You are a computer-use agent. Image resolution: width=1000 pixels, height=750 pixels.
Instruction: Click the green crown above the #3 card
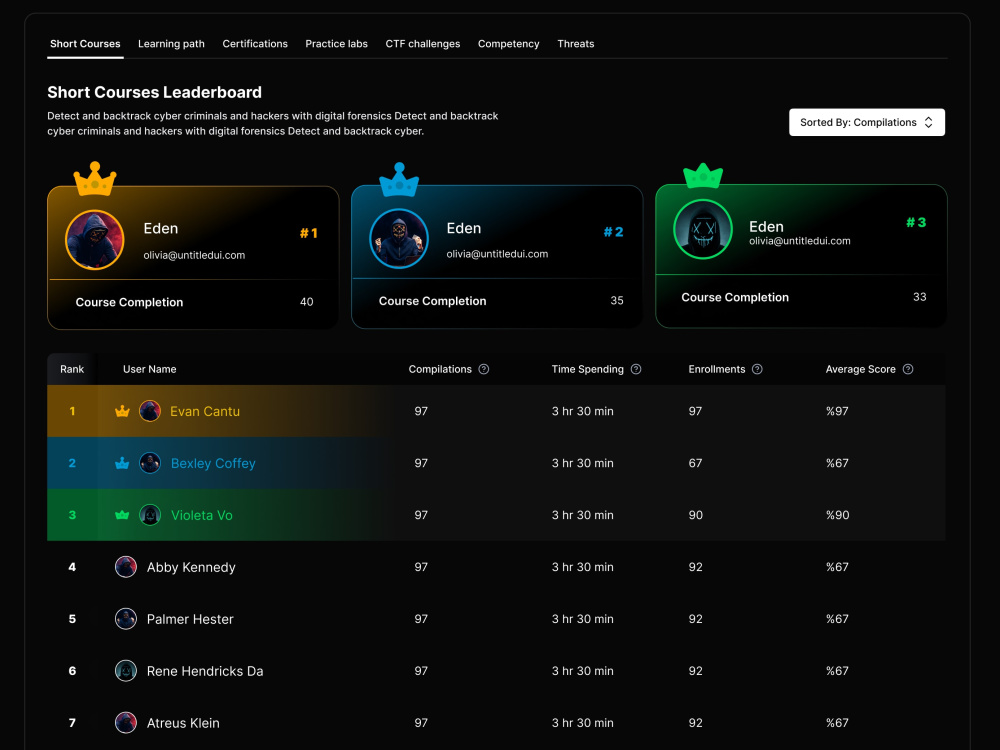tap(703, 175)
